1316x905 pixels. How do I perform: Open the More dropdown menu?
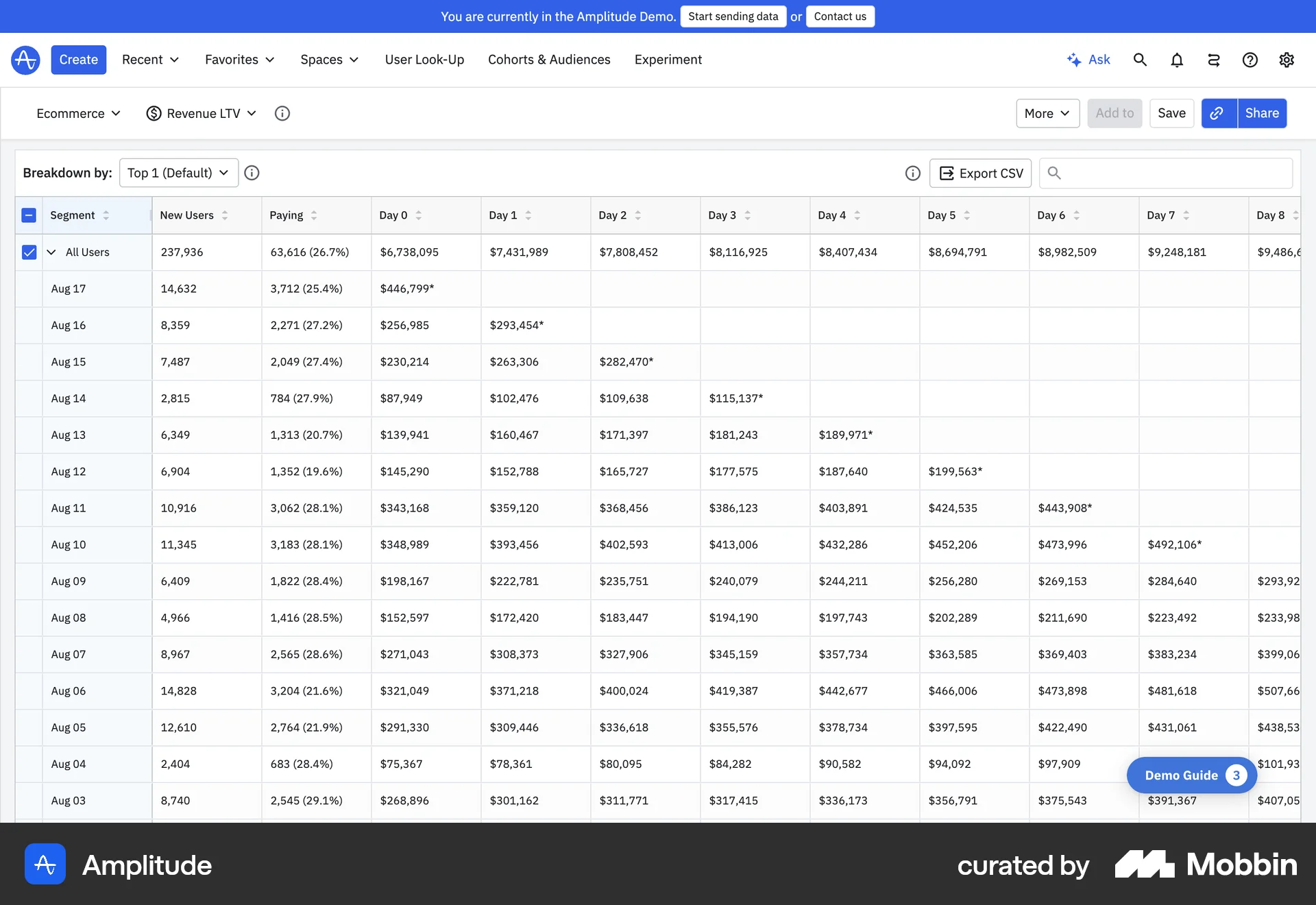coord(1047,113)
